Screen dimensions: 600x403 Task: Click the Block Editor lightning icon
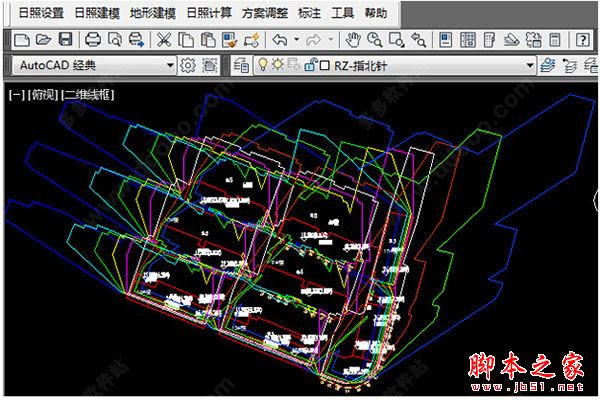pos(252,40)
